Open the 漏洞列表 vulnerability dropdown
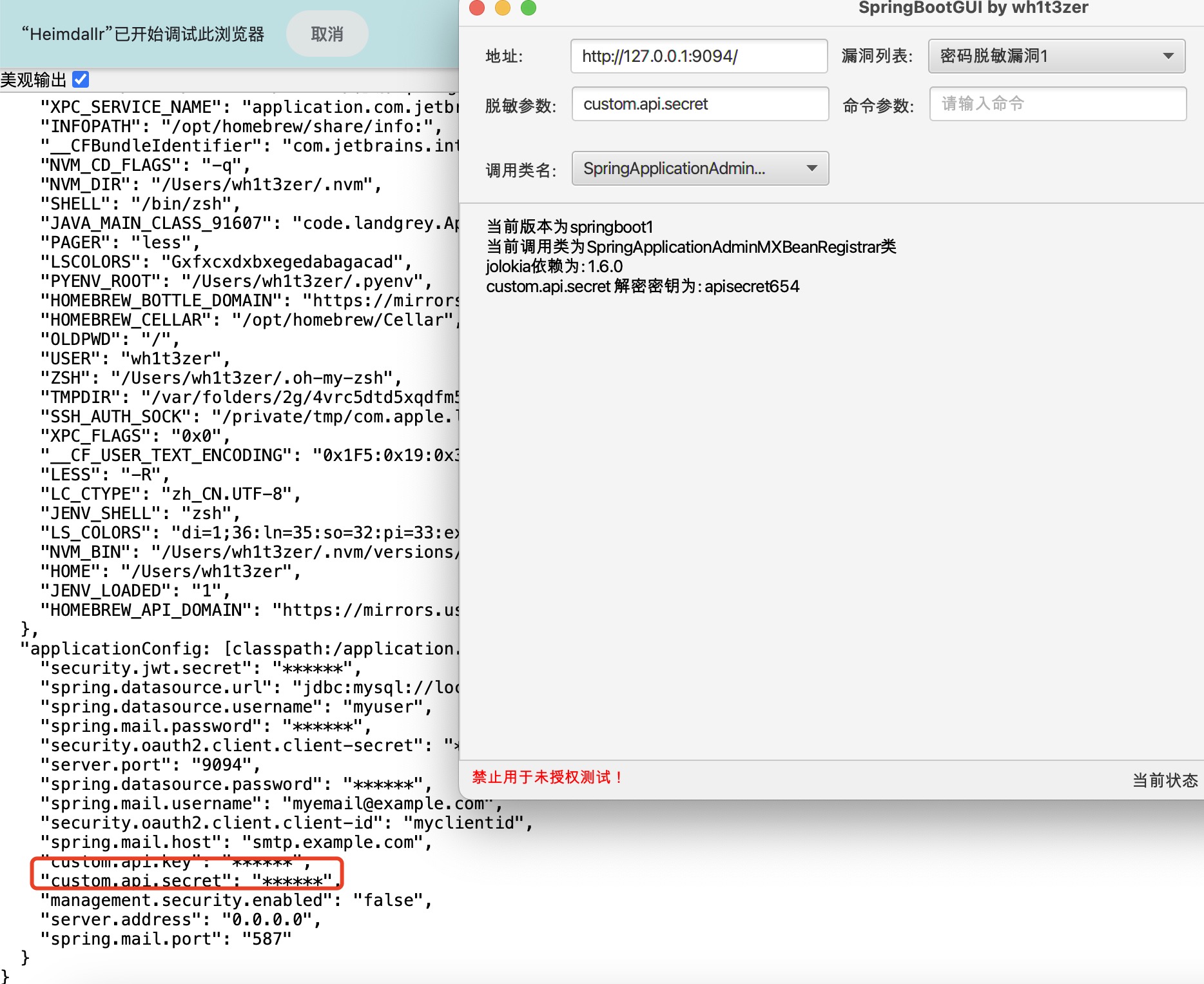The width and height of the screenshot is (1204, 984). pos(1056,56)
